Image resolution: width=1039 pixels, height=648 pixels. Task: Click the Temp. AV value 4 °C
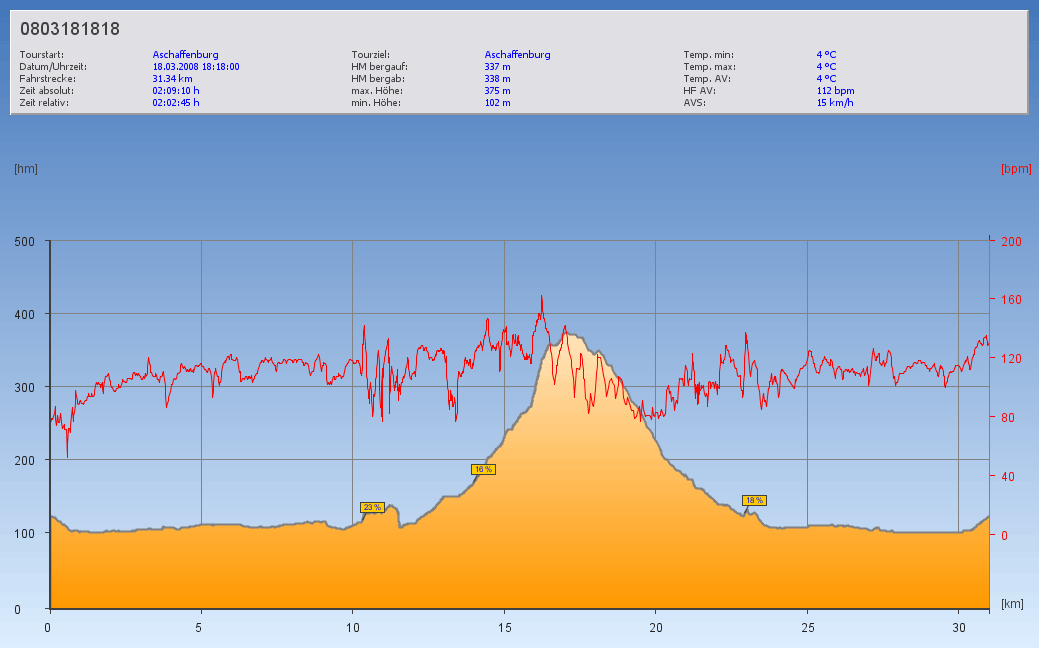826,79
